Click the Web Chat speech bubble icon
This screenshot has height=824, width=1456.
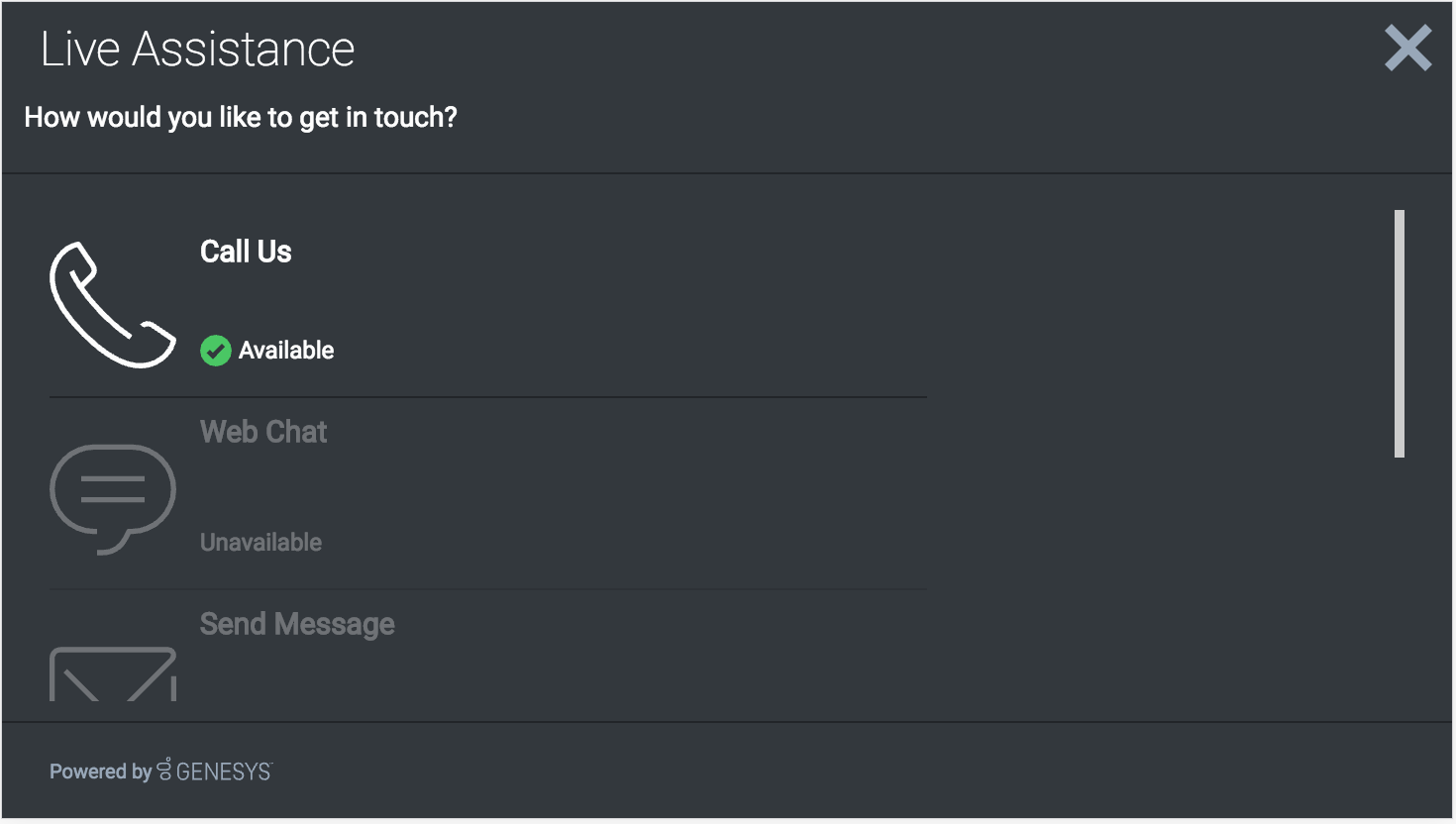tap(112, 497)
